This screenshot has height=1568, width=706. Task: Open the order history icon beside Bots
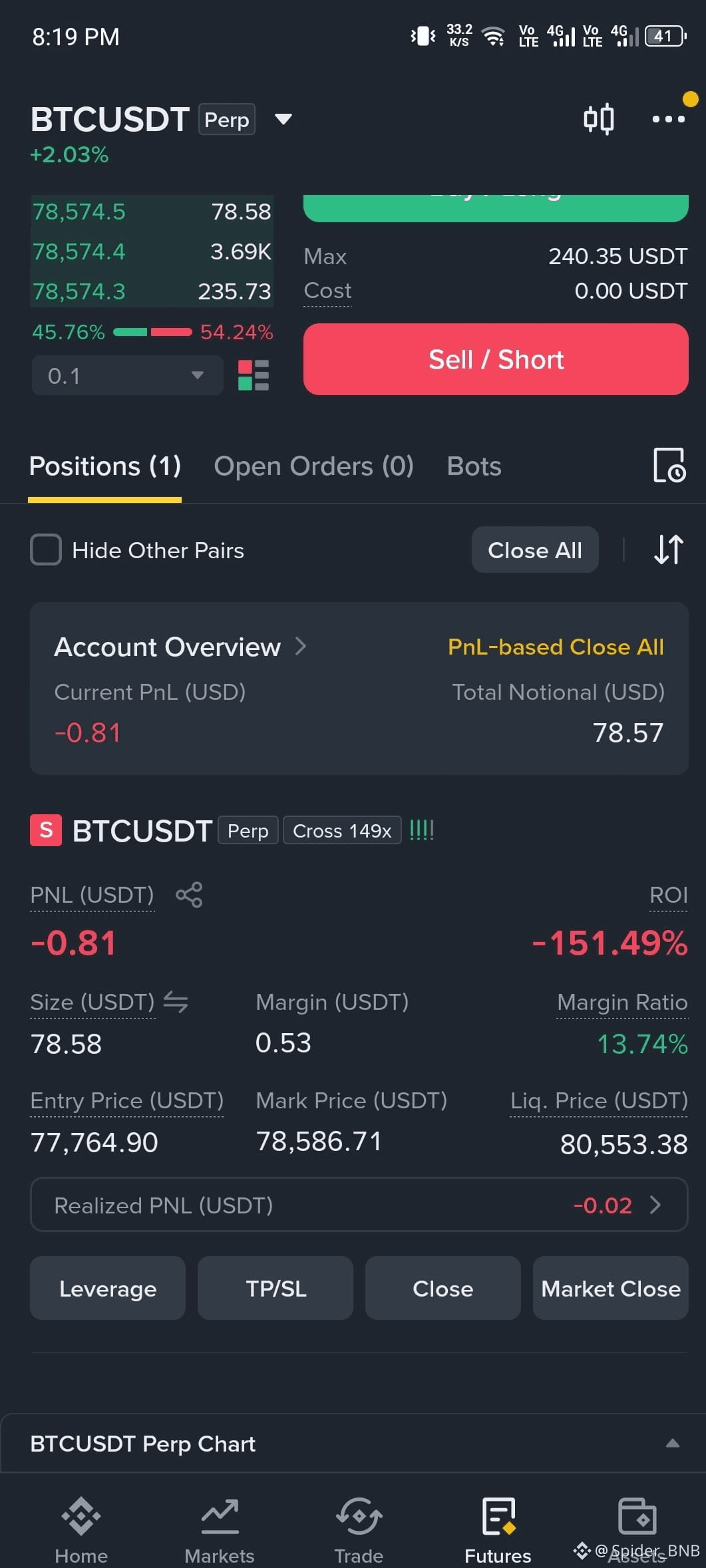pos(669,465)
